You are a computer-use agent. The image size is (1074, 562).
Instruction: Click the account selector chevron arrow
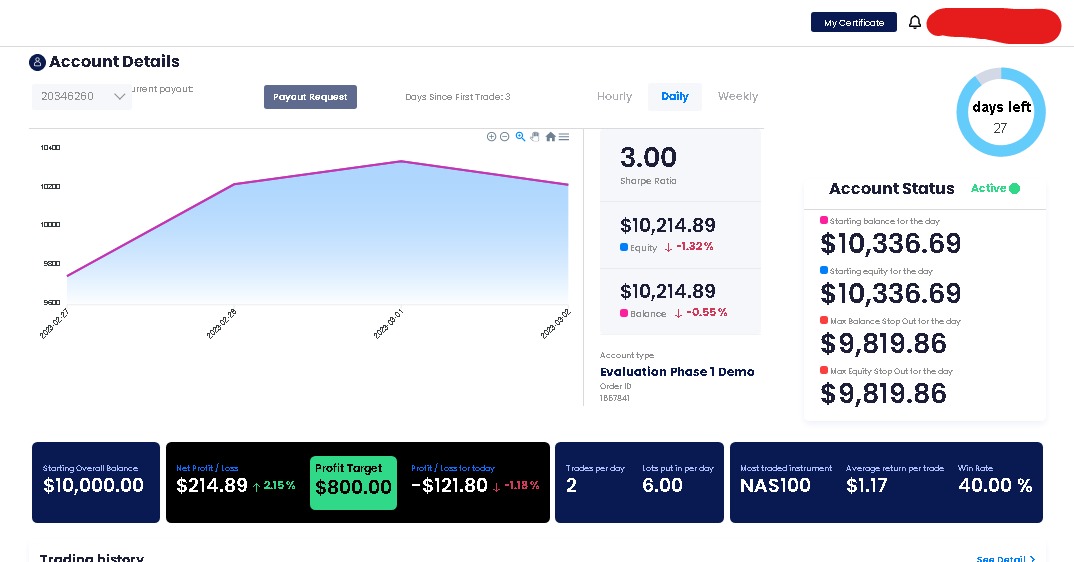tap(119, 97)
